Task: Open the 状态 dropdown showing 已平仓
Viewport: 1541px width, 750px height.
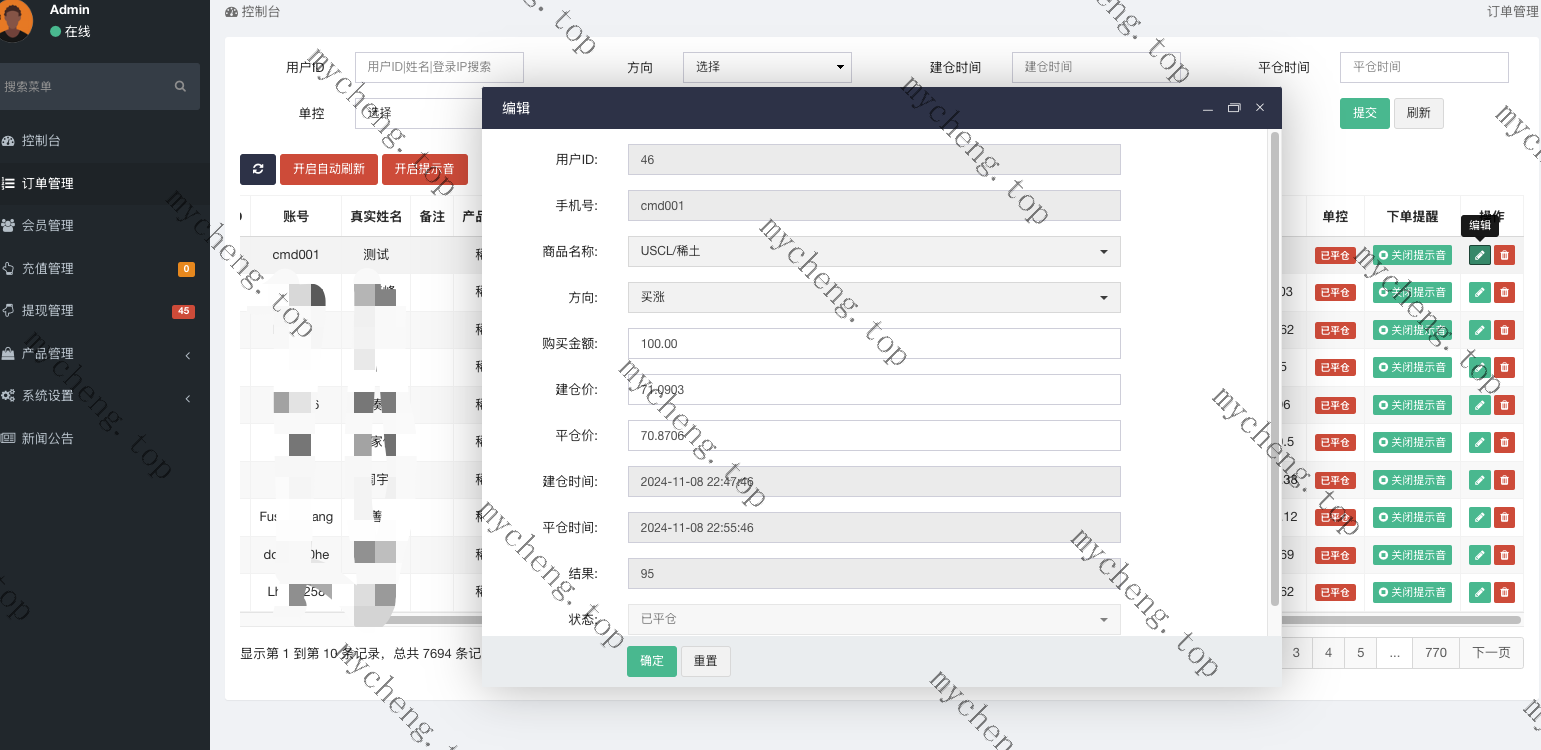Action: click(x=874, y=619)
